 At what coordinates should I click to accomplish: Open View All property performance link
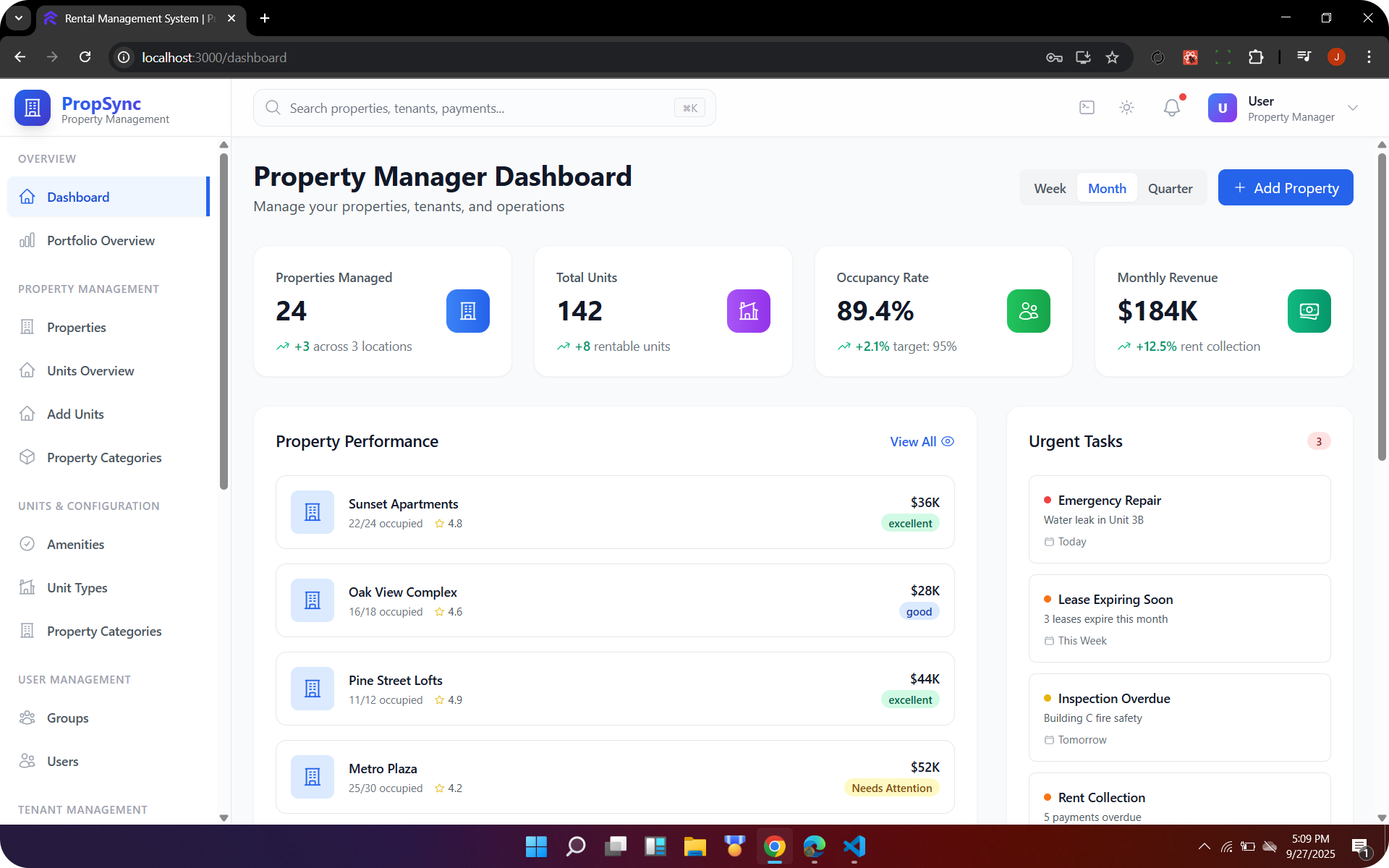coord(922,441)
